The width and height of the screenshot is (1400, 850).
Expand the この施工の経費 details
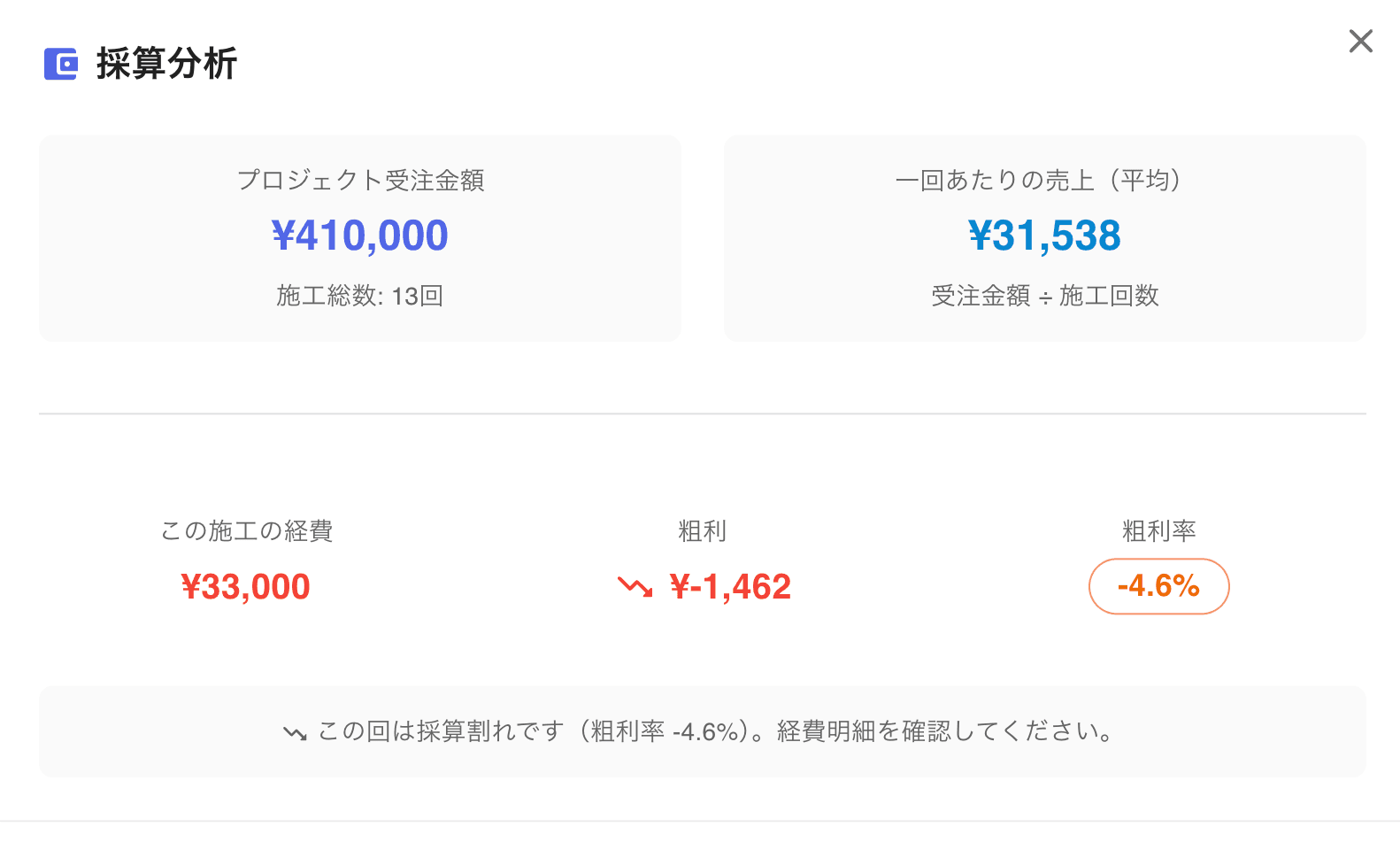click(x=248, y=531)
